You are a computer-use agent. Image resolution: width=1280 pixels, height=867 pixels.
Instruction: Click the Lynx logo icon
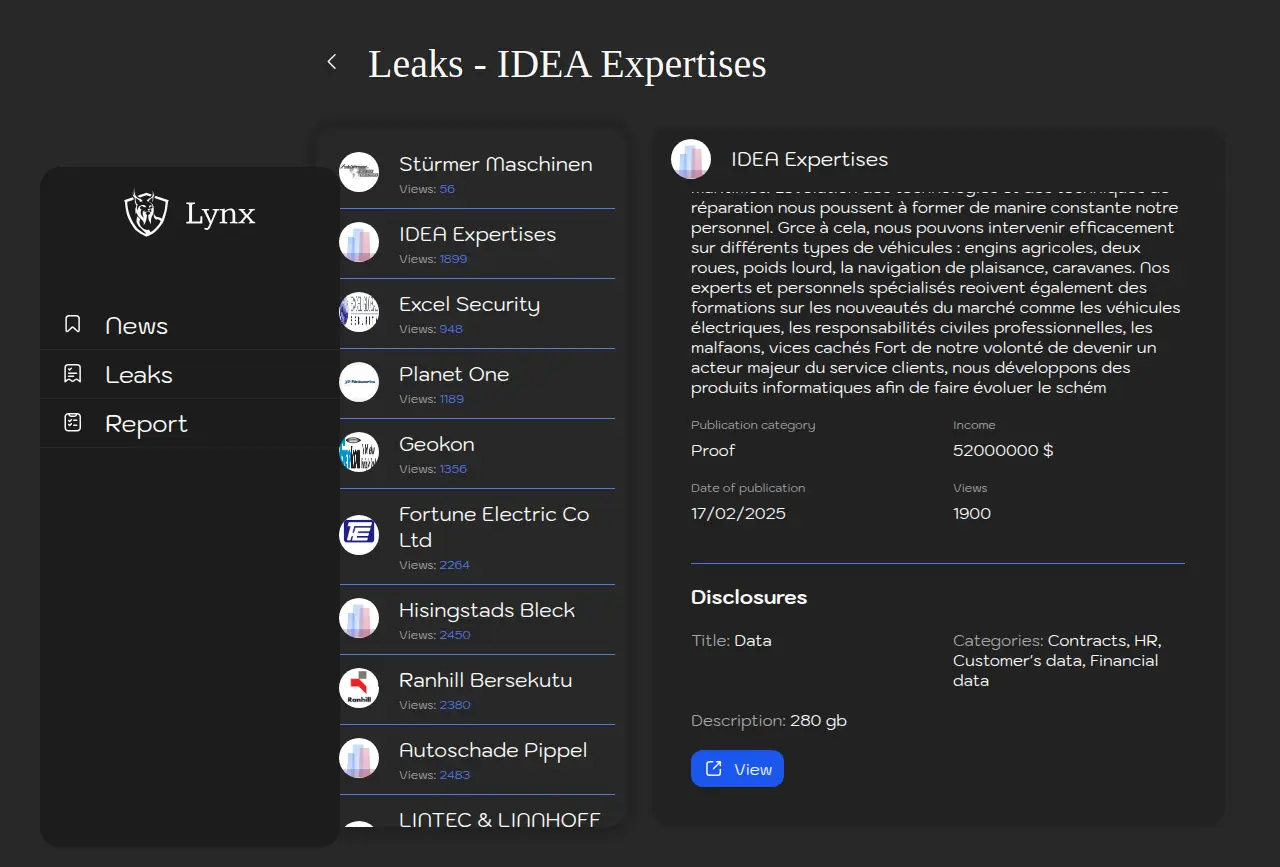[146, 213]
